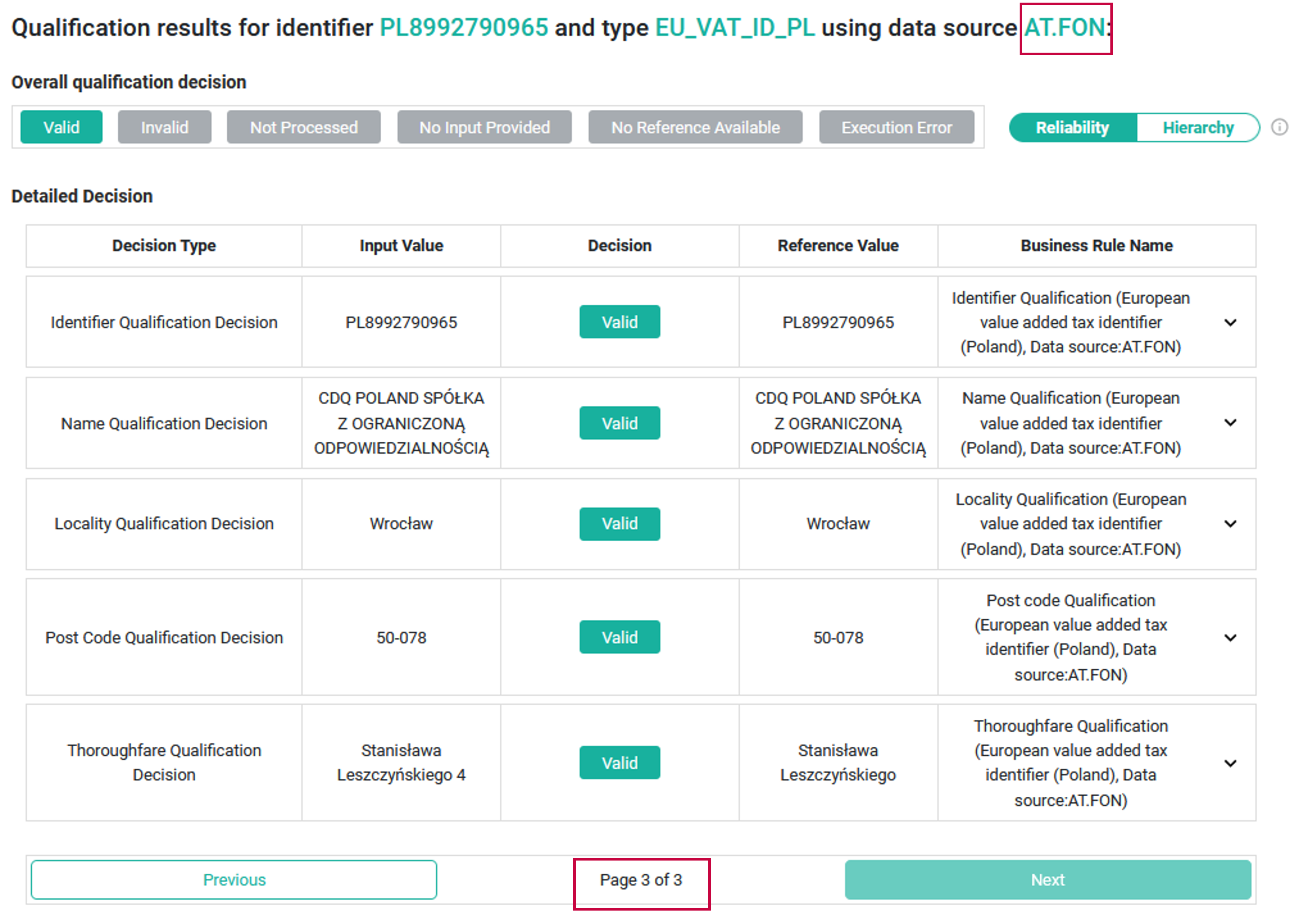Image resolution: width=1299 pixels, height=924 pixels.
Task: Click input value 'CDQ POLAND SPÓŁKA' name cell
Action: click(x=401, y=423)
